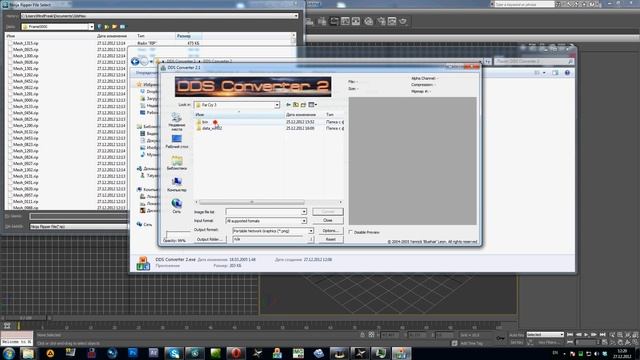This screenshot has height=360, width=640.
Task: Open Explorer window's Help icon
Action: (x=567, y=73)
